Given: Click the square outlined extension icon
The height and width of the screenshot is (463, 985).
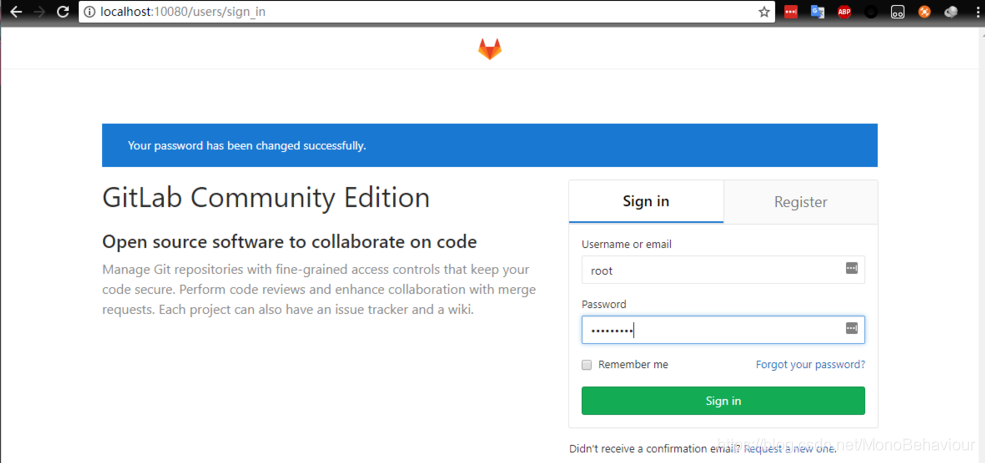Looking at the screenshot, I should click(898, 11).
